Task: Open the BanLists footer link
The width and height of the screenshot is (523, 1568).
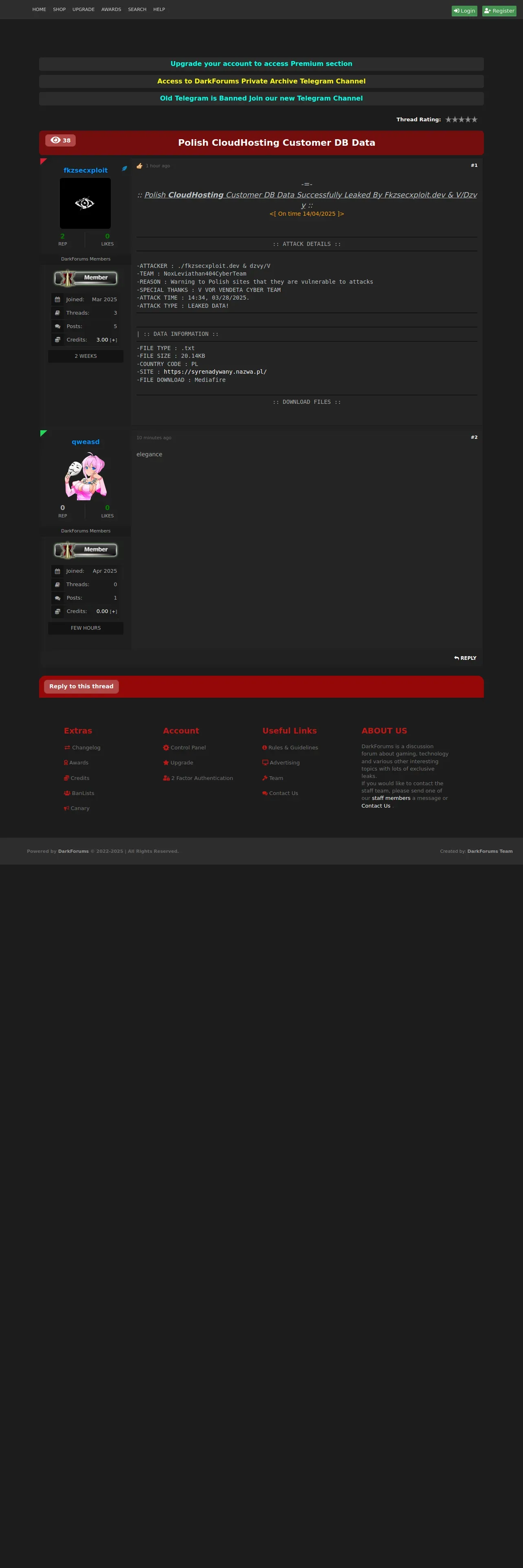Action: [x=79, y=793]
